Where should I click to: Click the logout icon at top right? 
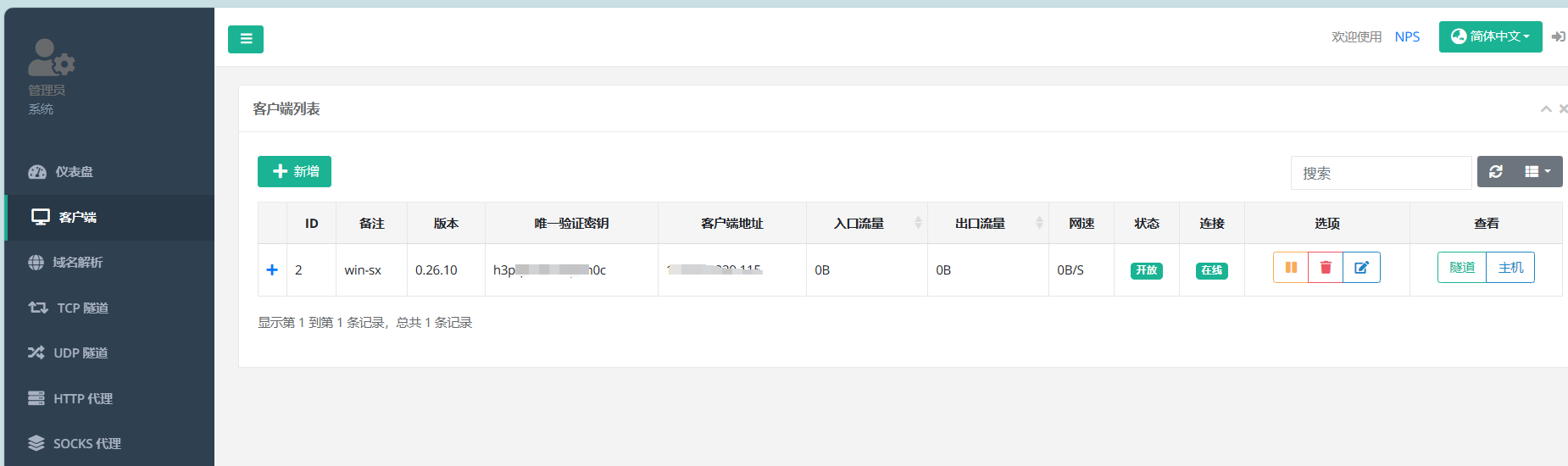[x=1558, y=36]
